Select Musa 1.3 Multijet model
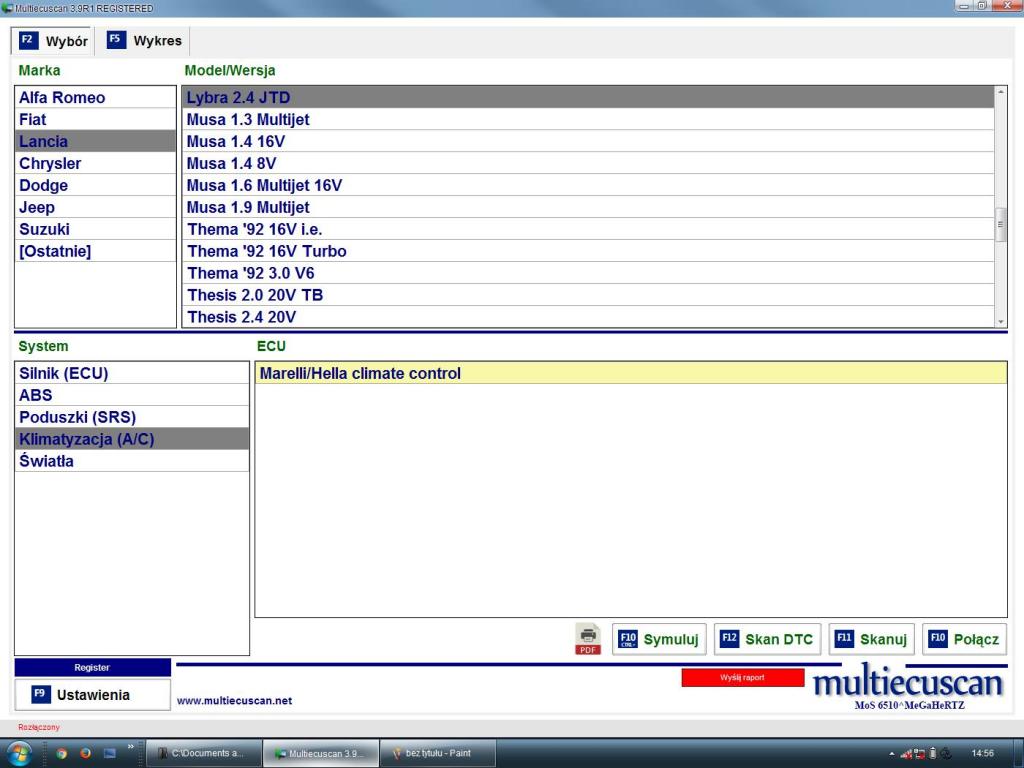Viewport: 1024px width, 768px height. (588, 120)
